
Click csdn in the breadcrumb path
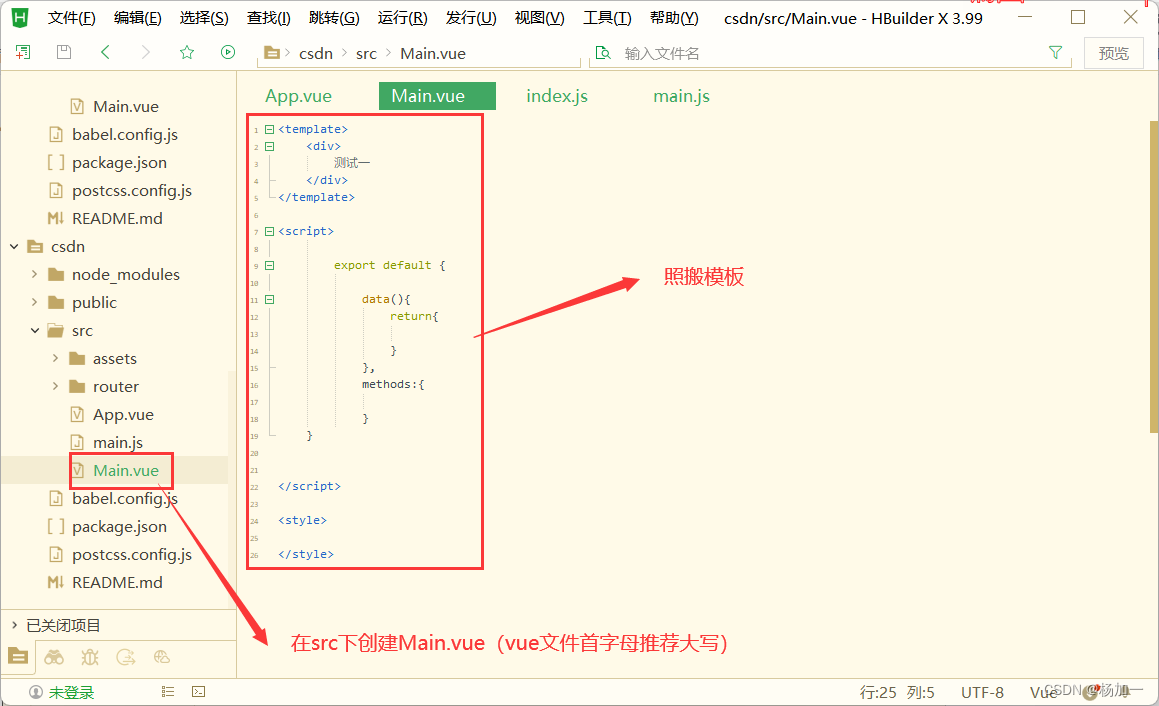click(x=316, y=53)
